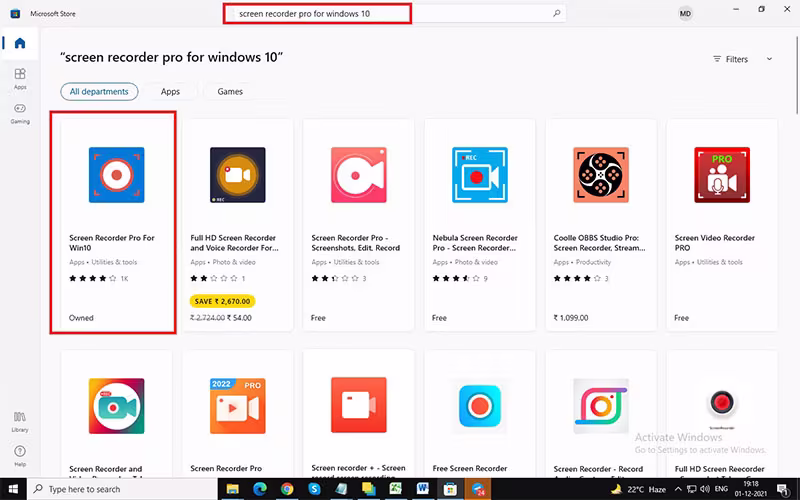
Task: Click the 22°C Haze weather widget
Action: (x=640, y=489)
